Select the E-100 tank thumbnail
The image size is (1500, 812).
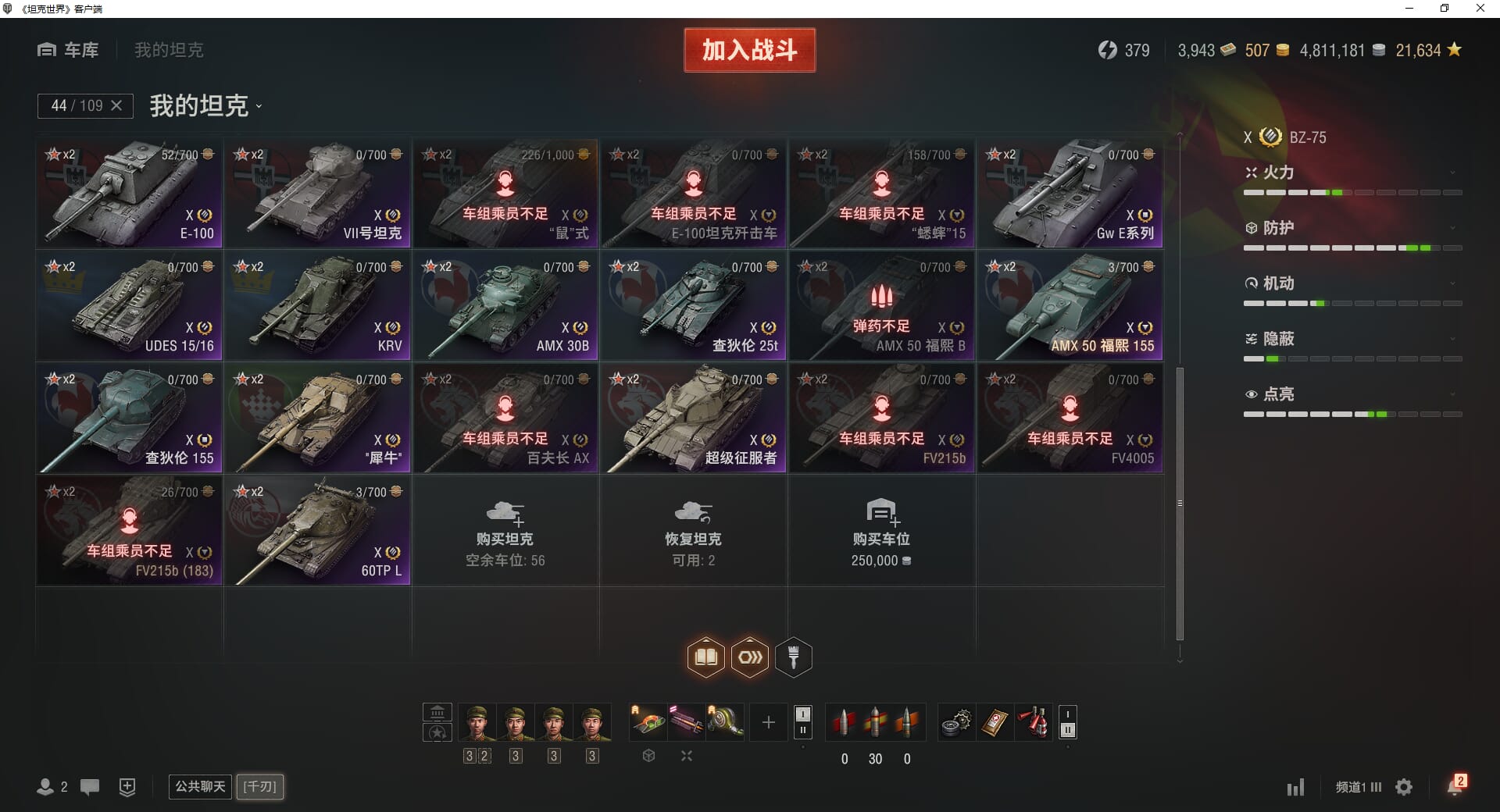(x=130, y=194)
